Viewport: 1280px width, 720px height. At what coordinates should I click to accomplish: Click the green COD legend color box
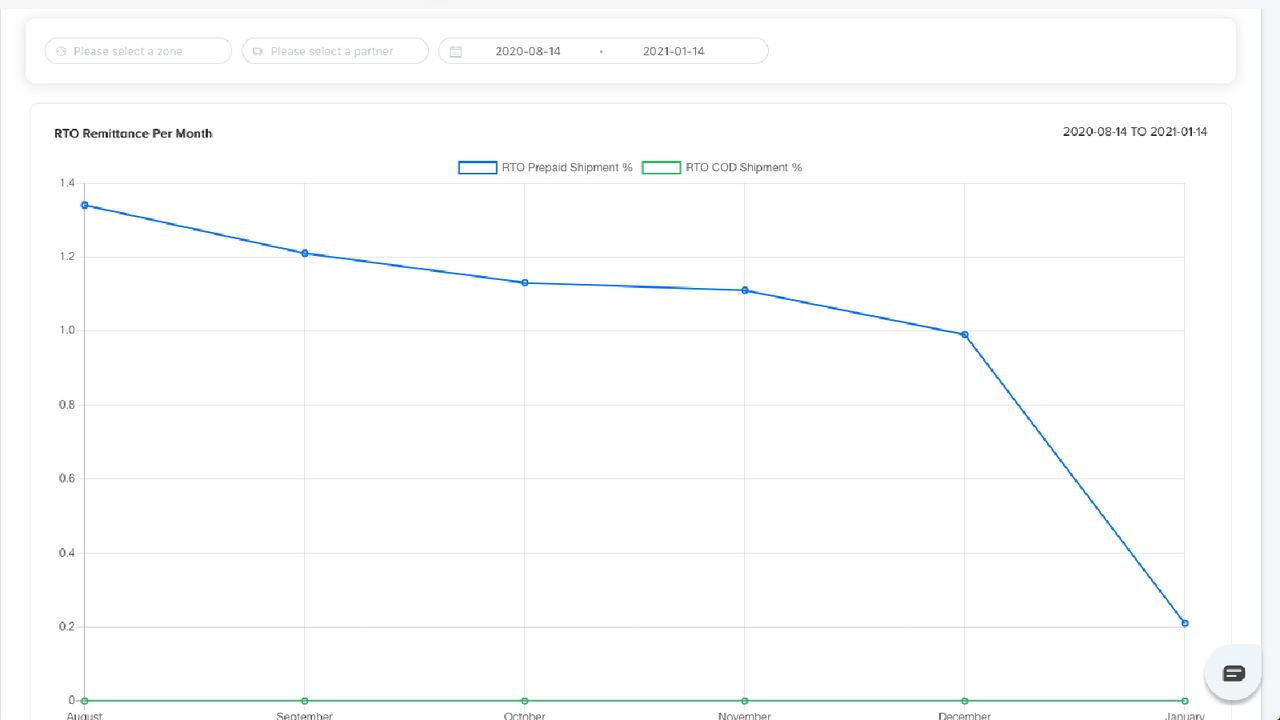point(661,168)
